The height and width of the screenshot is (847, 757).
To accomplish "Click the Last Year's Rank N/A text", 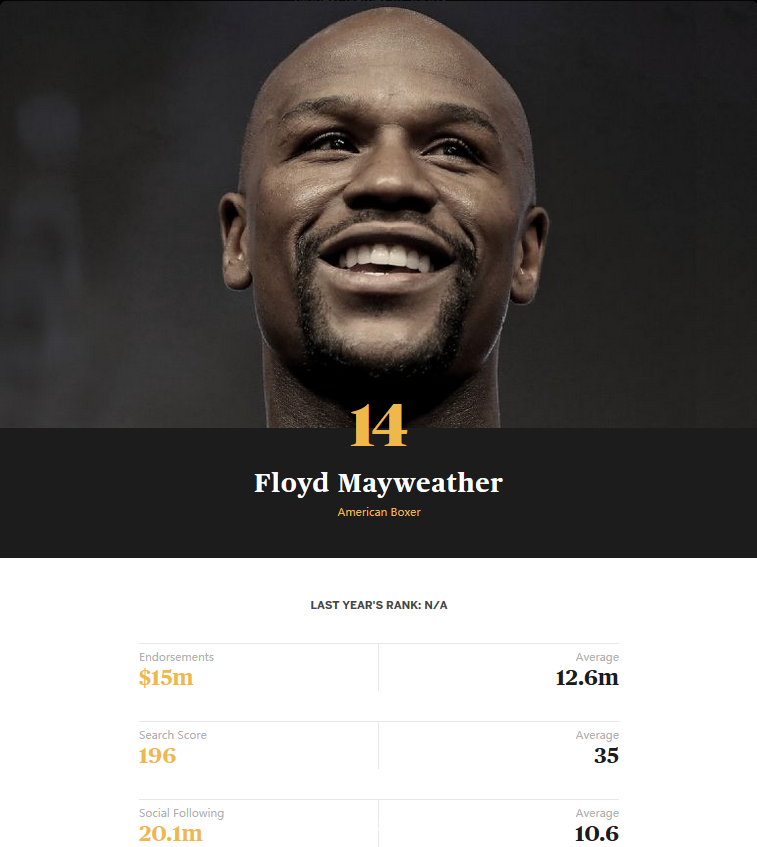I will (379, 605).
